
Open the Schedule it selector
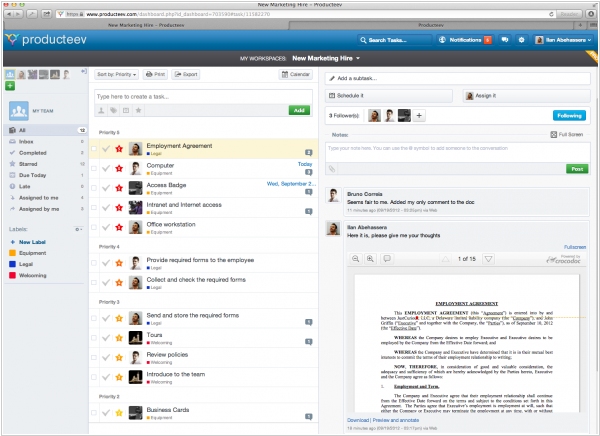click(x=389, y=96)
